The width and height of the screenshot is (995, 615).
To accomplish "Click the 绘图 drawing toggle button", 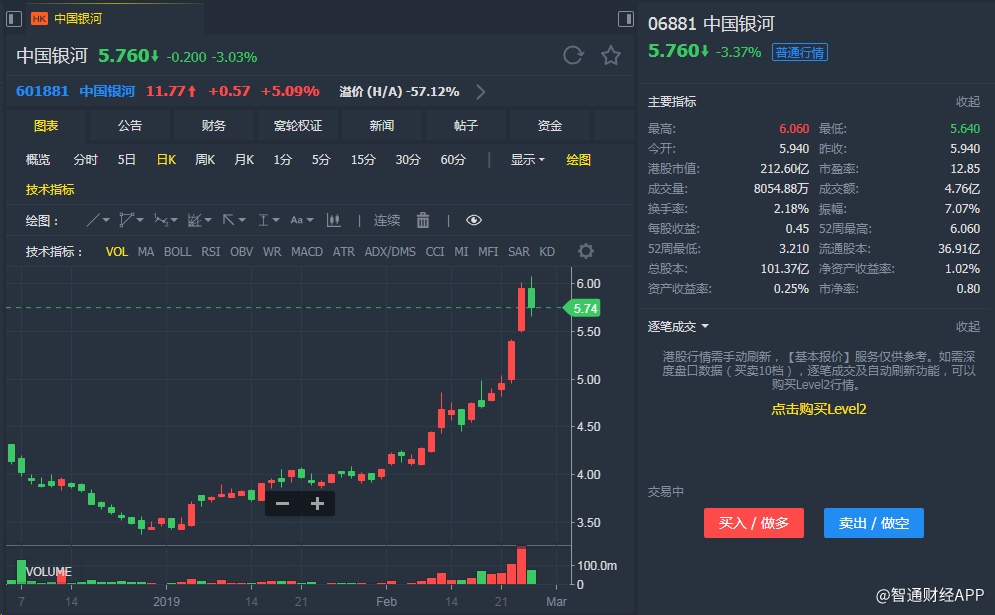I will [x=578, y=160].
